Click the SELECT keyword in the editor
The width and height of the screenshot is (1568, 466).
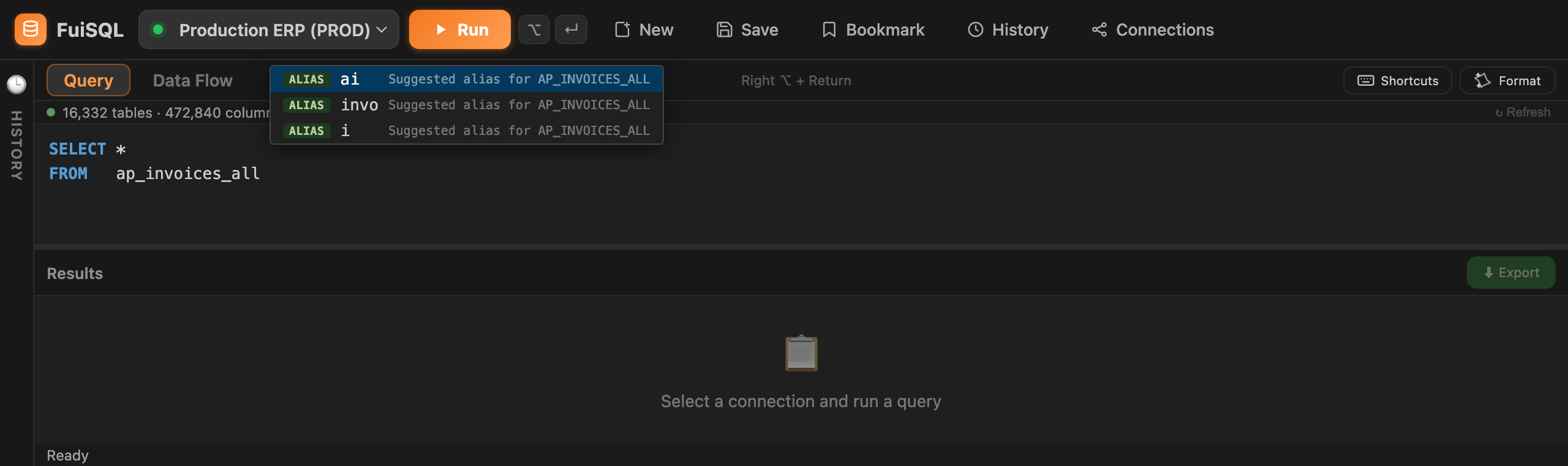click(x=77, y=149)
